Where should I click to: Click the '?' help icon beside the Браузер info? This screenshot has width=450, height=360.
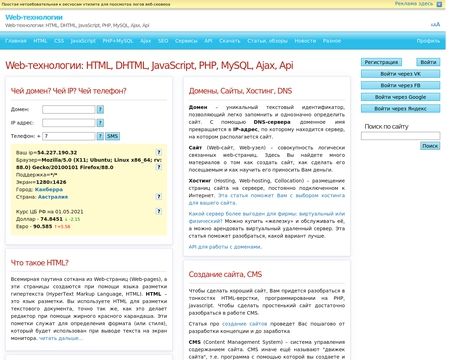[159, 167]
